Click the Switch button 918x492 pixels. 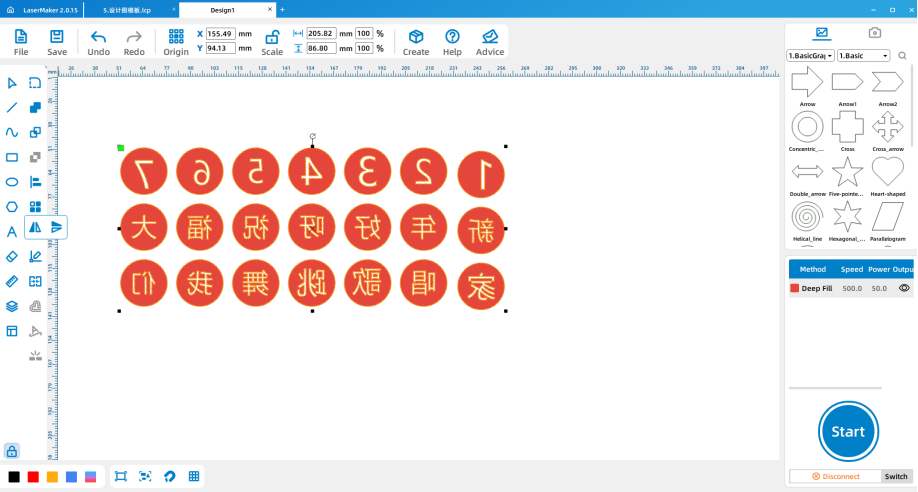click(896, 476)
